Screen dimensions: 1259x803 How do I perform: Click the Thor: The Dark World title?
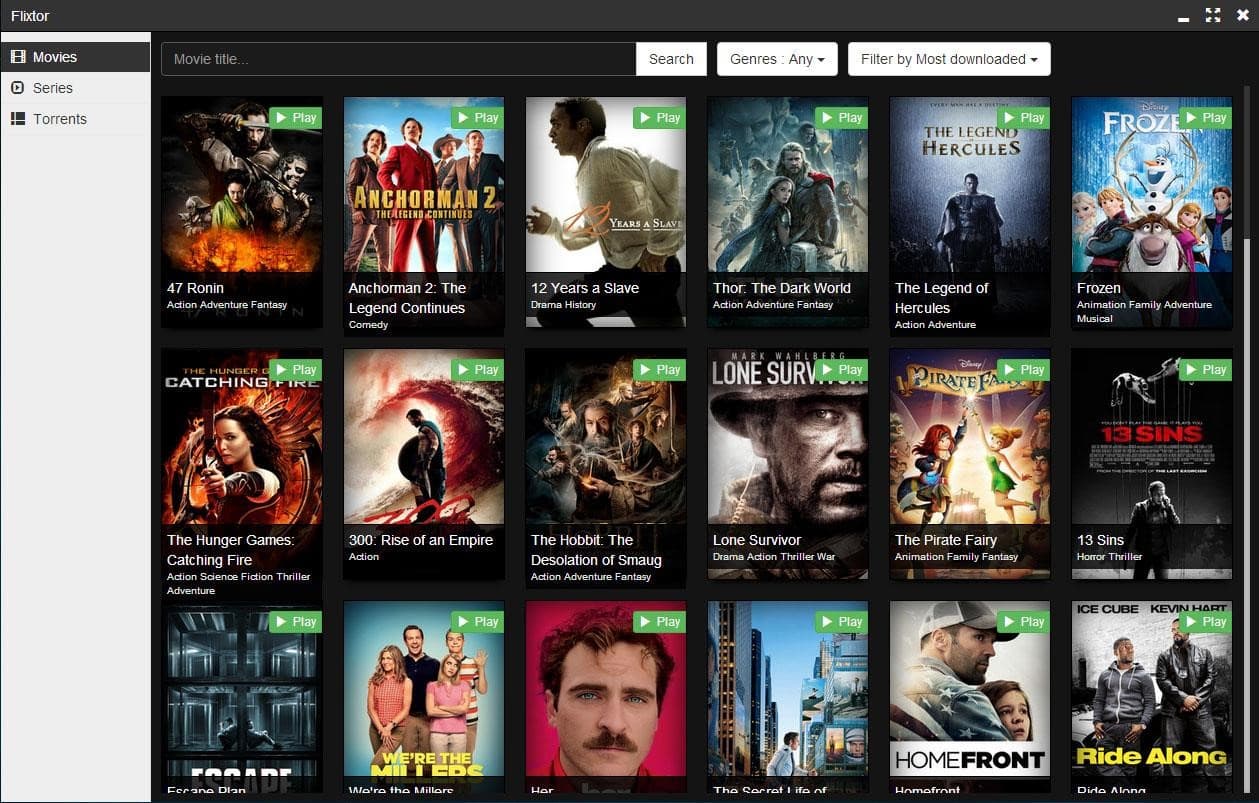(782, 288)
